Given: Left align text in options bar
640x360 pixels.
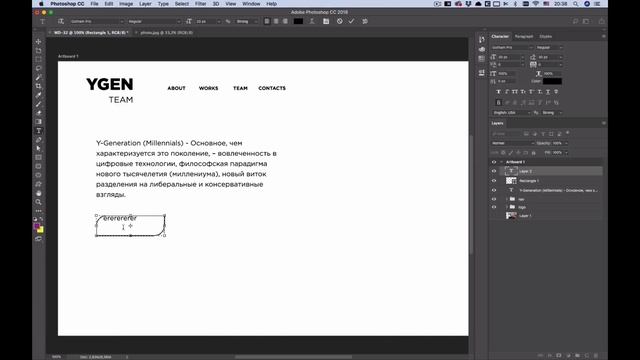Looking at the screenshot, I should click(x=267, y=21).
